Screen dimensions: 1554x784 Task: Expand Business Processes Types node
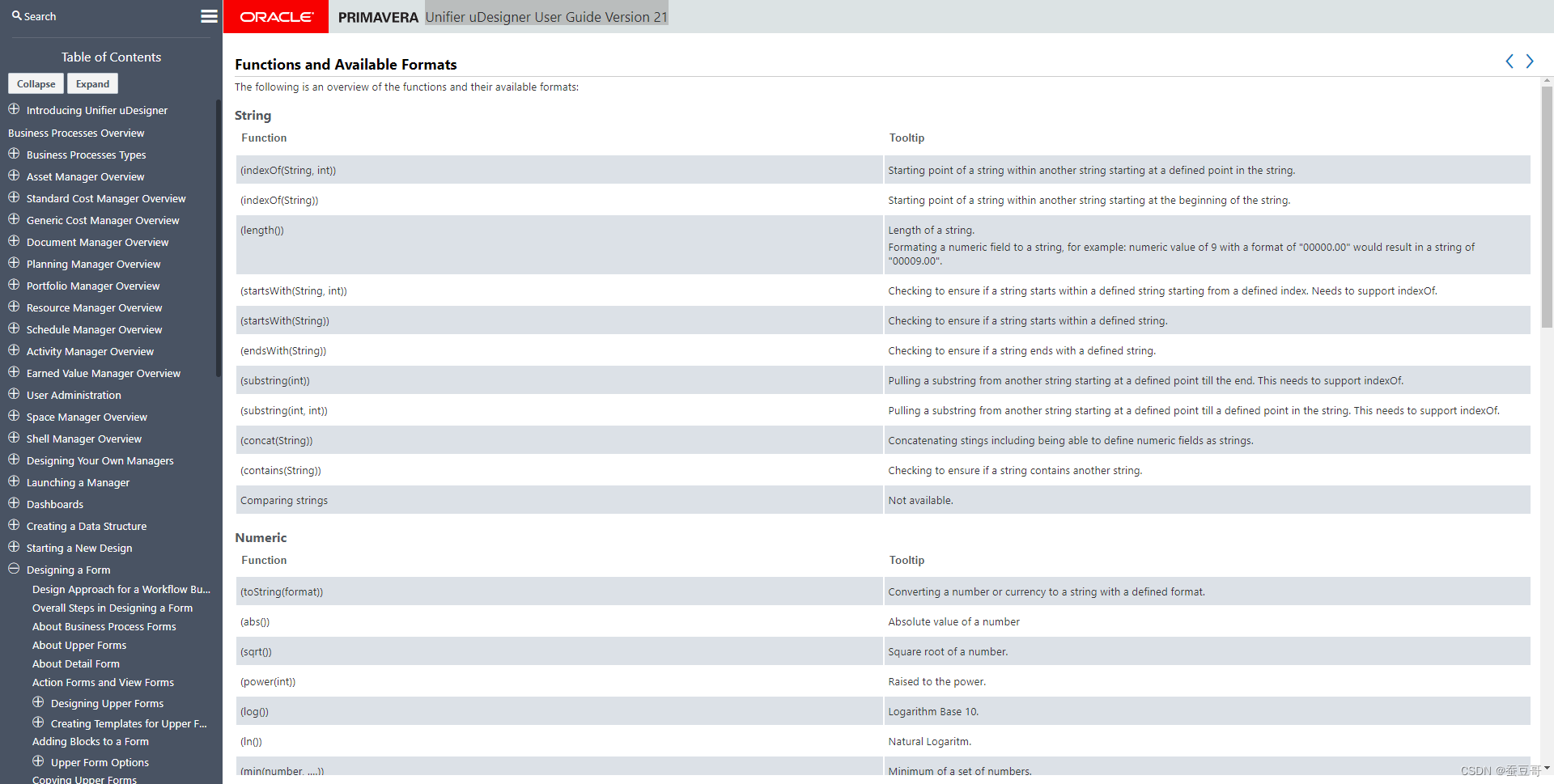(14, 154)
